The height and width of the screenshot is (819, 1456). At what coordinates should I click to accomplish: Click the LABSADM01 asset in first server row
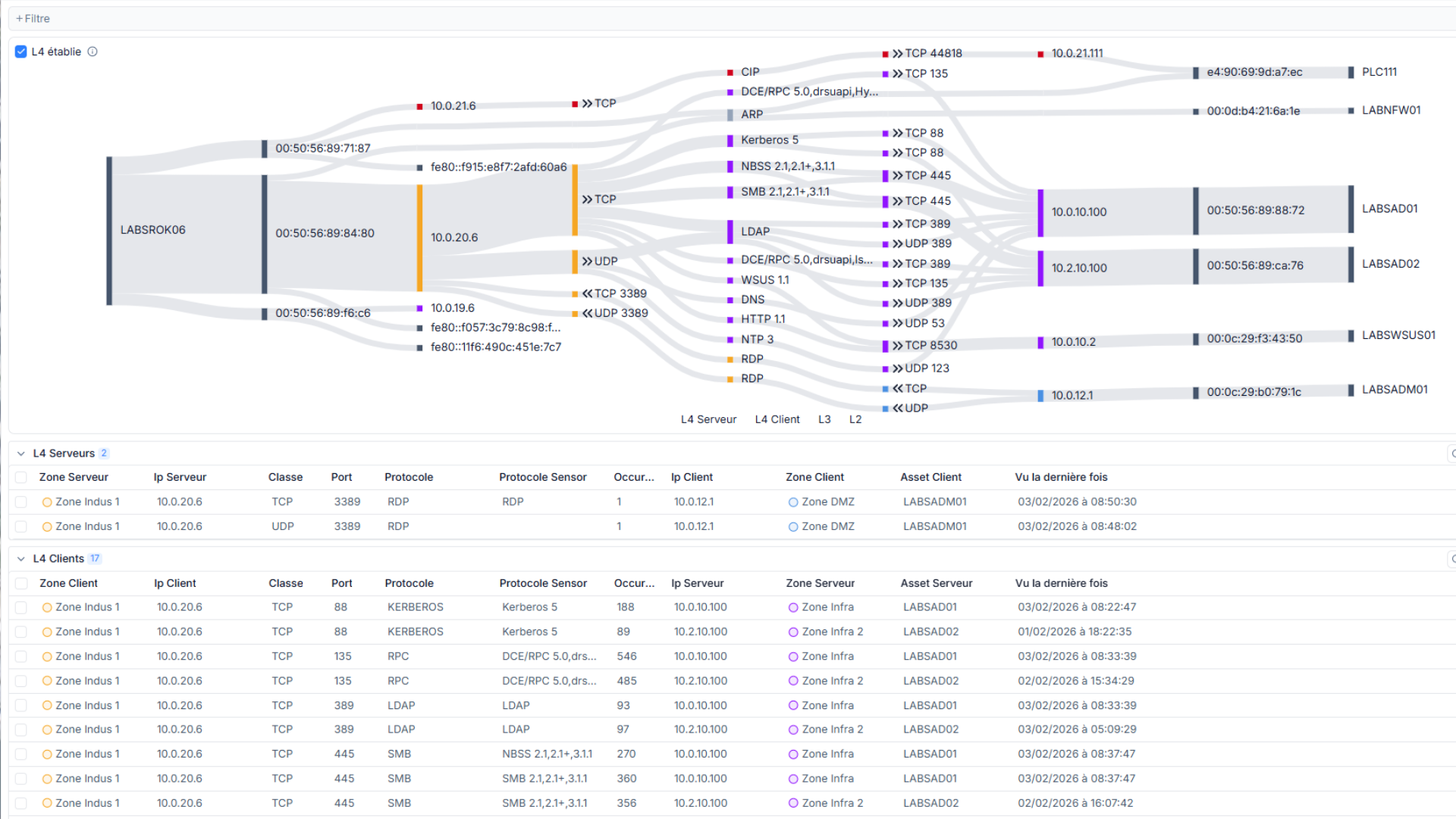[x=934, y=502]
